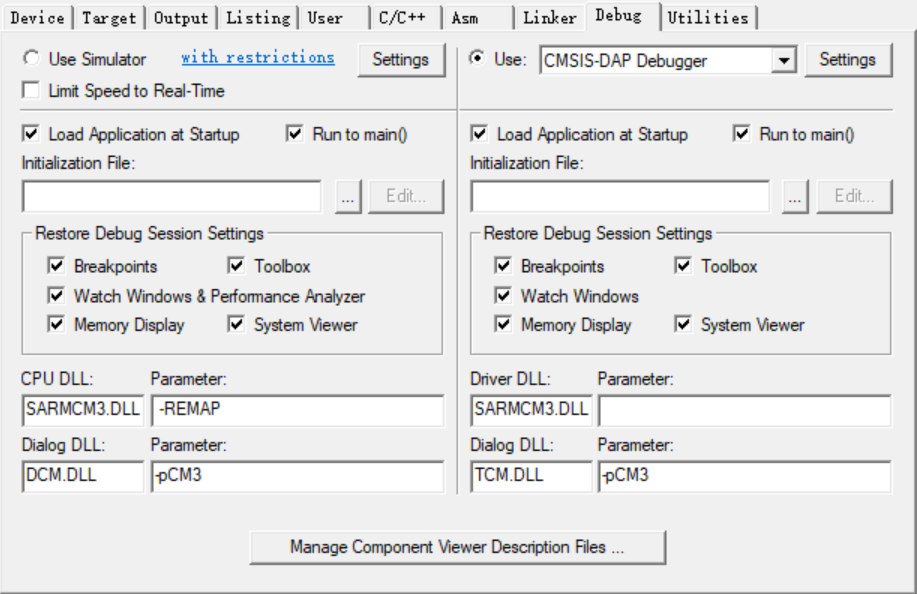Click the simulator initialization Edit... button

(406, 196)
